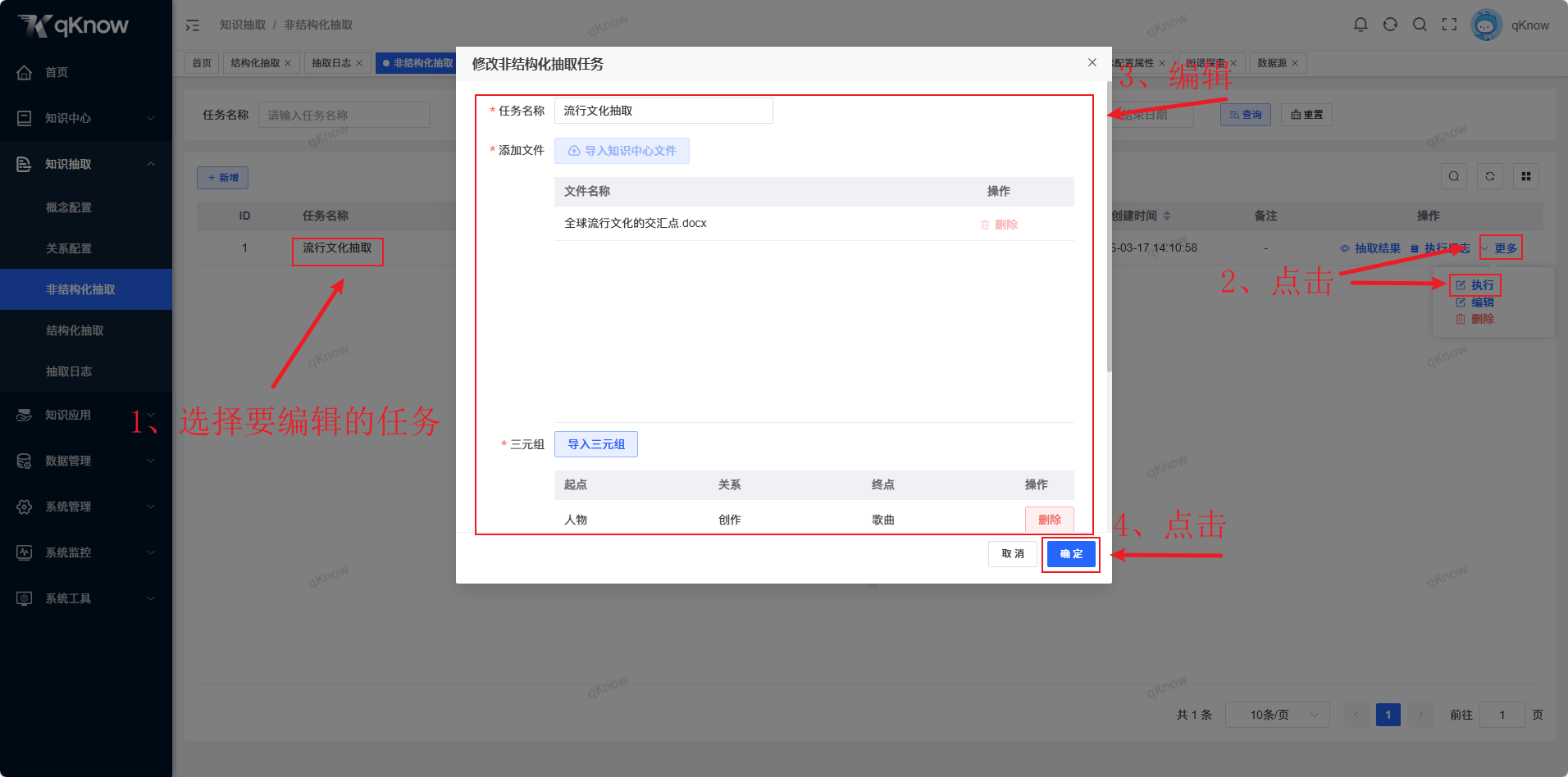
Task: Click the 流行文化抽取 task name cell
Action: (337, 248)
